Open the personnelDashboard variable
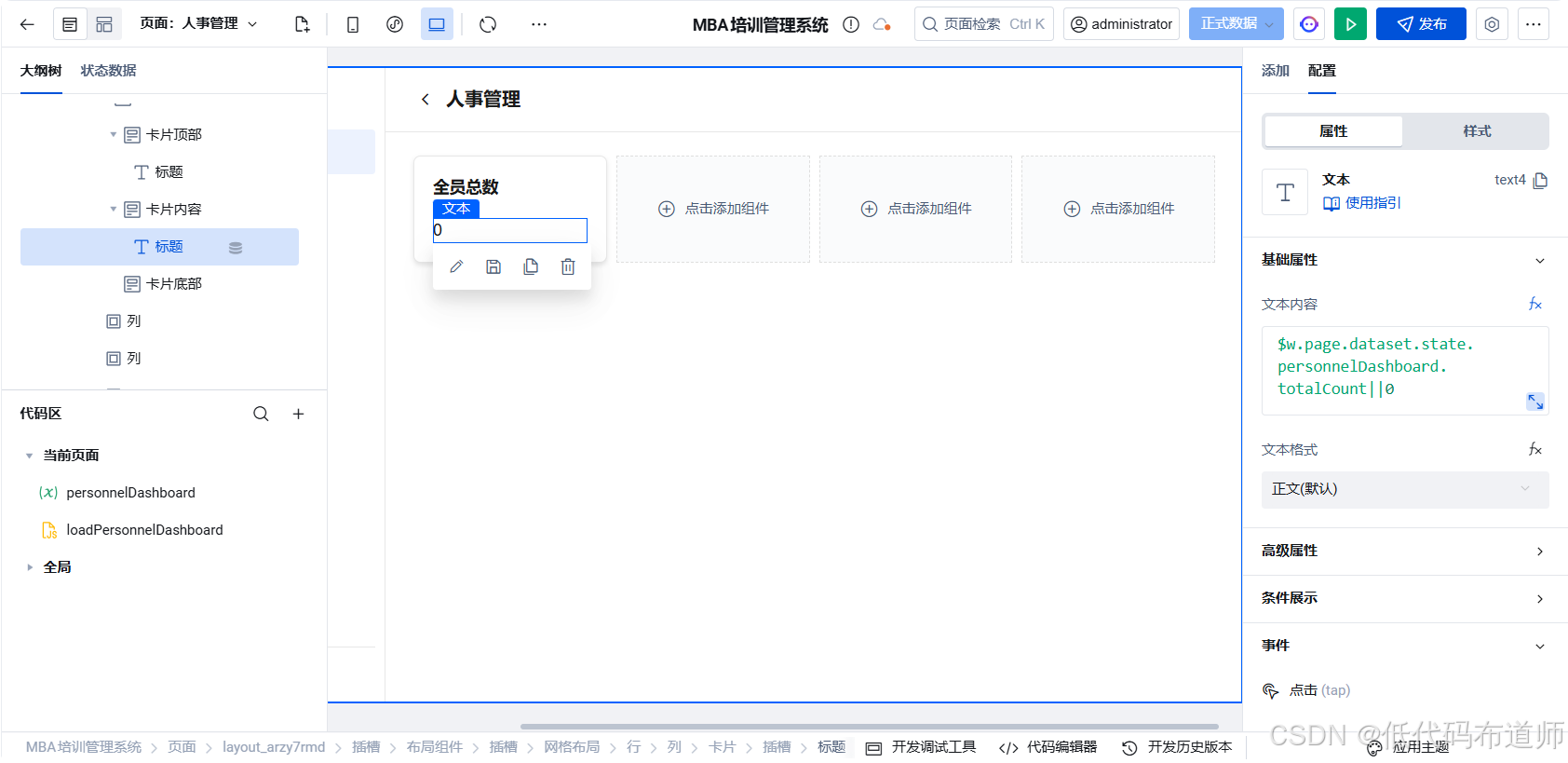Viewport: 1568px width, 763px height. (117, 493)
